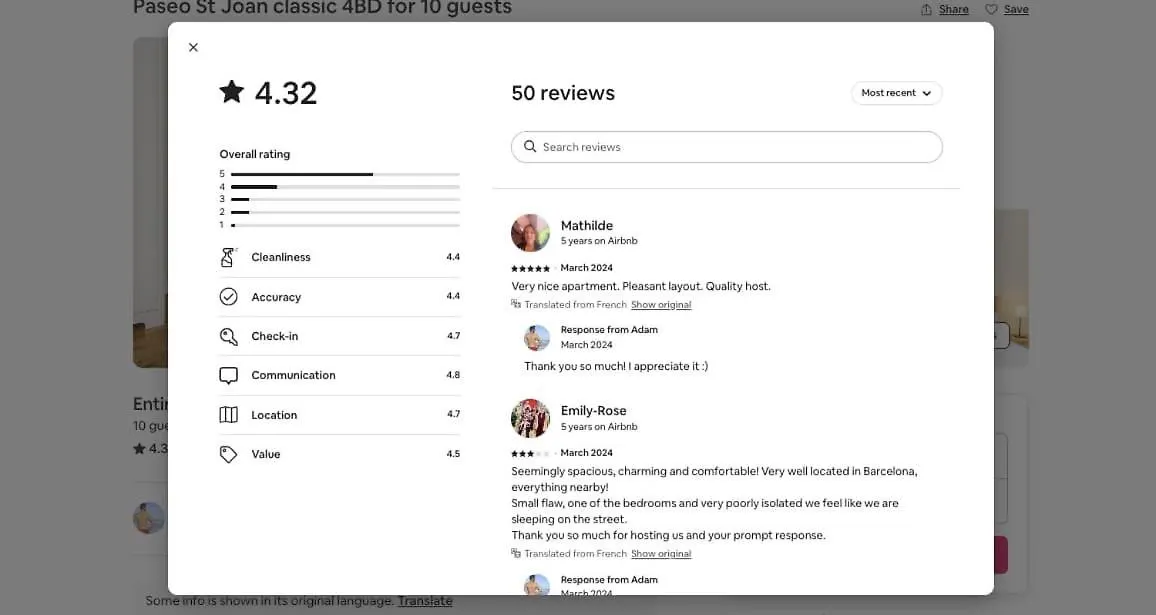Open Emily-Rose's profile photo

(530, 418)
